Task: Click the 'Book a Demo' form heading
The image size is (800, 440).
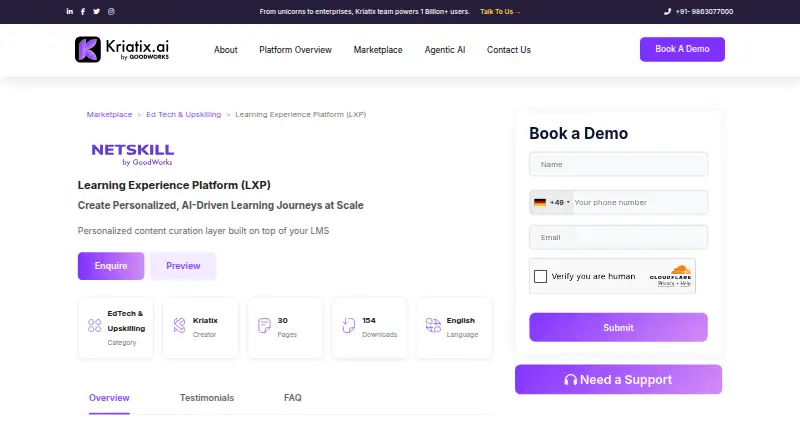Action: (x=579, y=133)
